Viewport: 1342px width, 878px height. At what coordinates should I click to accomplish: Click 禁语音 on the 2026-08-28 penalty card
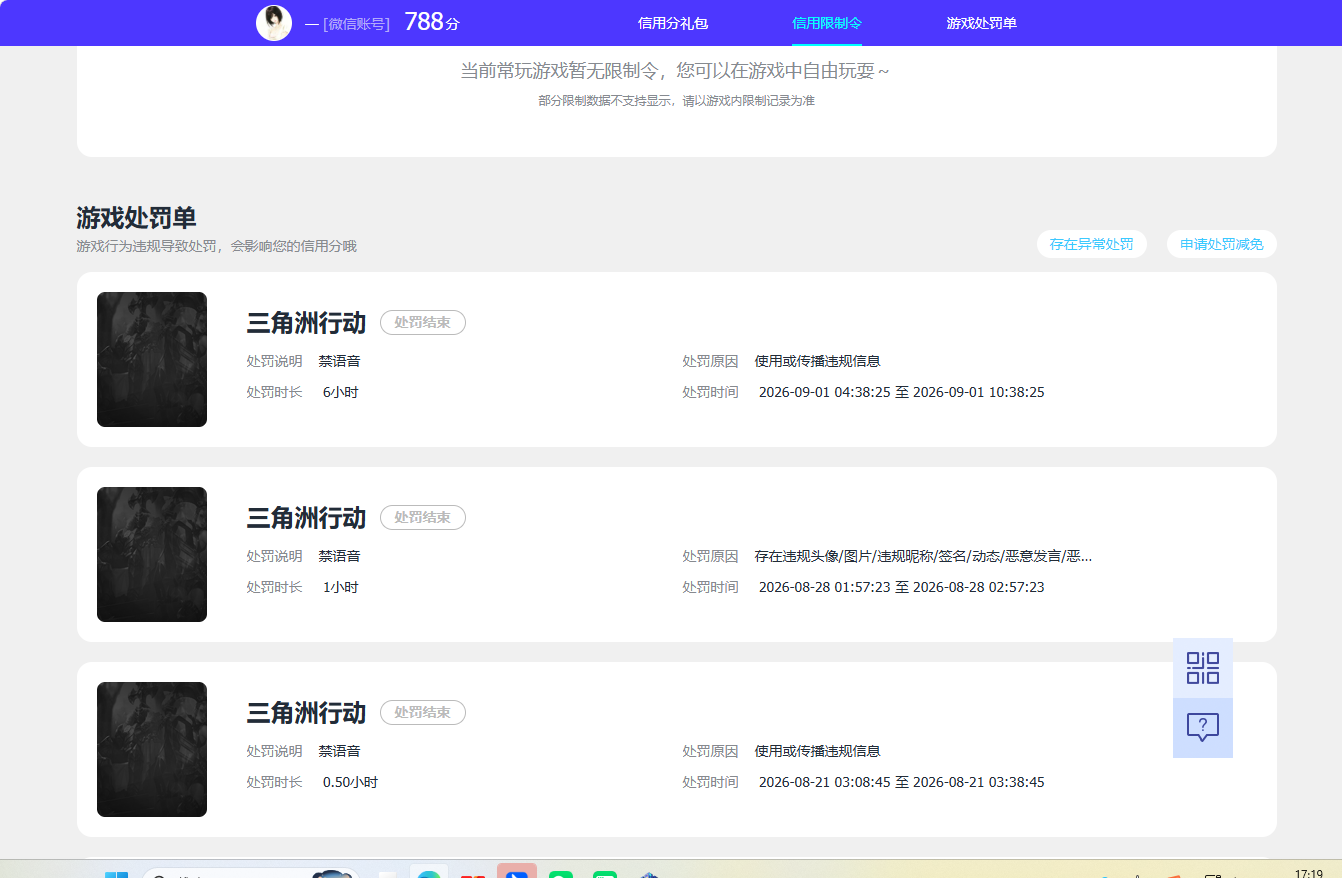339,556
